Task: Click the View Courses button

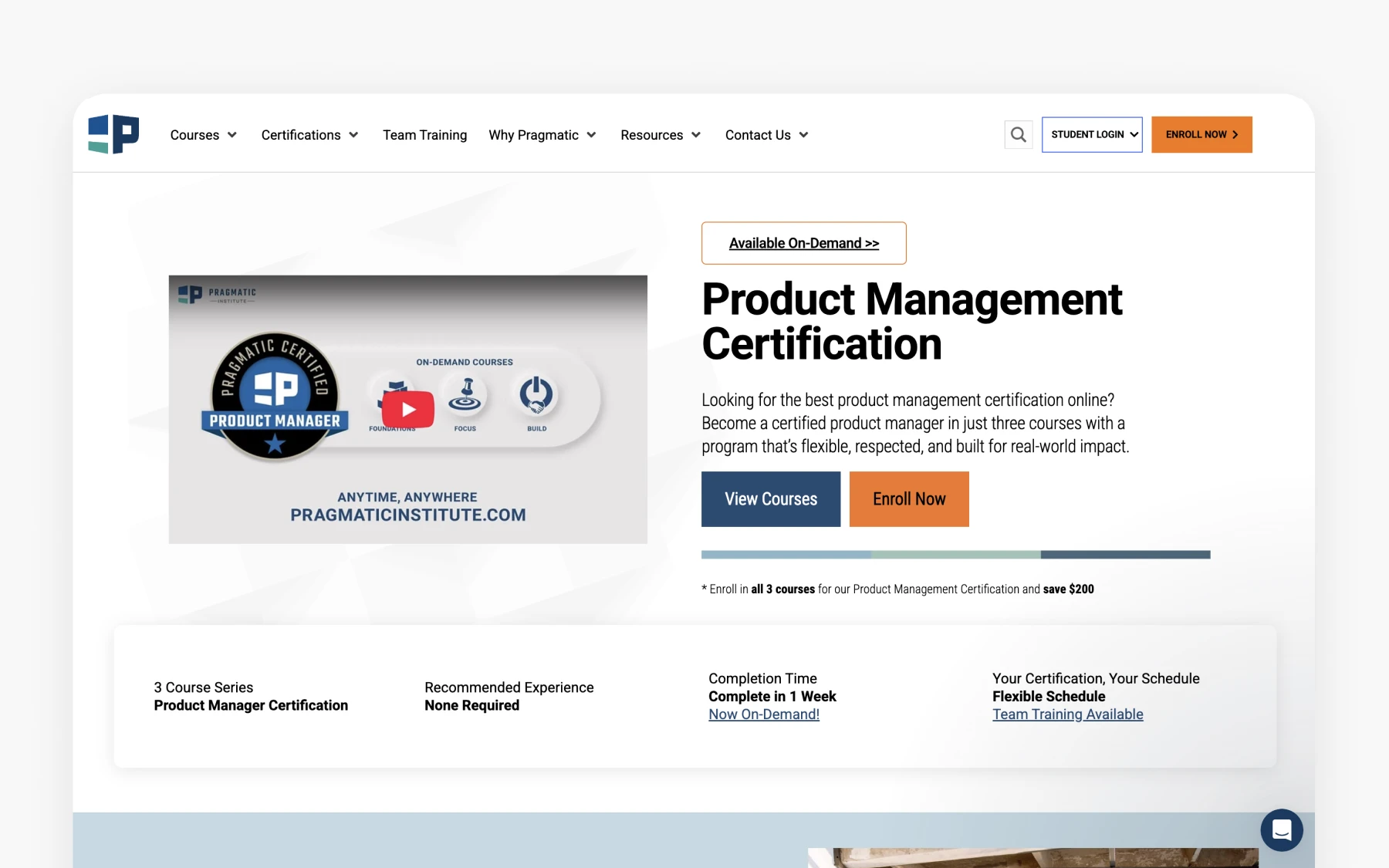Action: (x=771, y=499)
